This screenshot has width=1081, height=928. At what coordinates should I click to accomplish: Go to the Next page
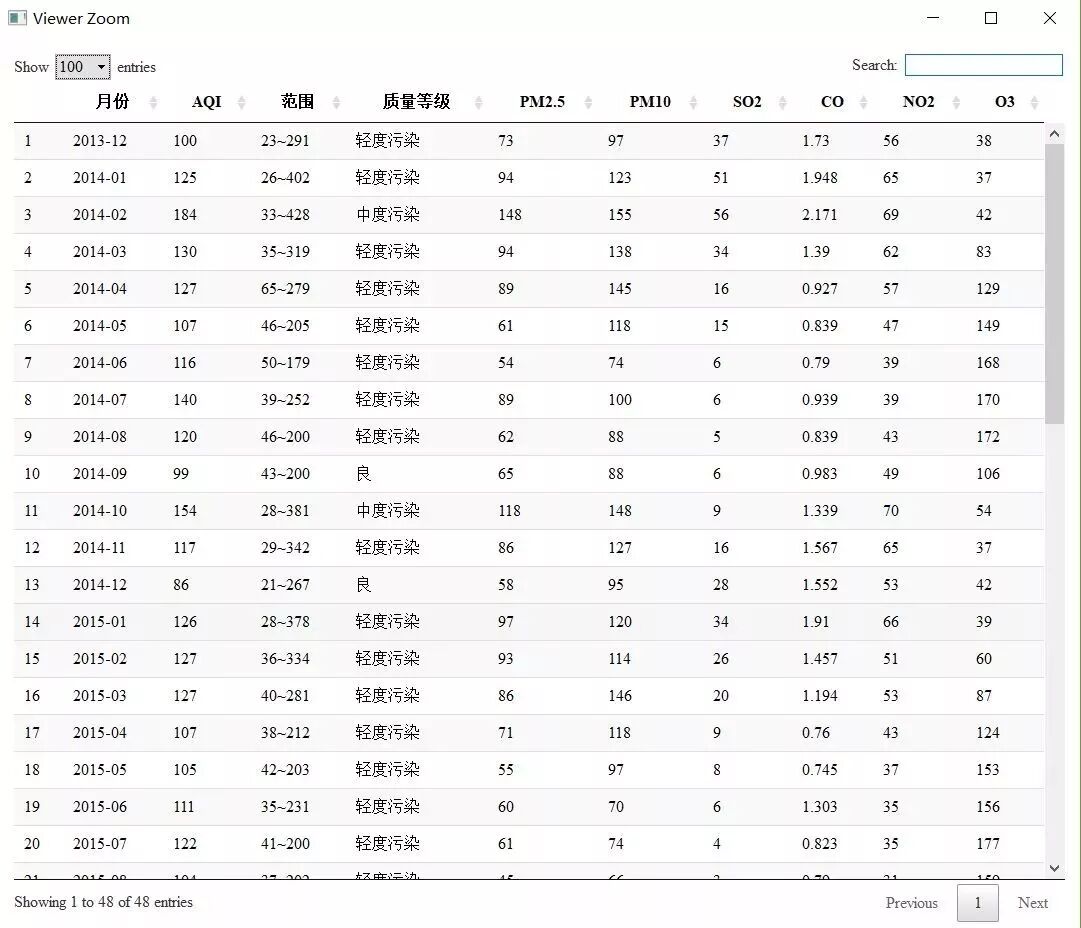click(x=1032, y=903)
